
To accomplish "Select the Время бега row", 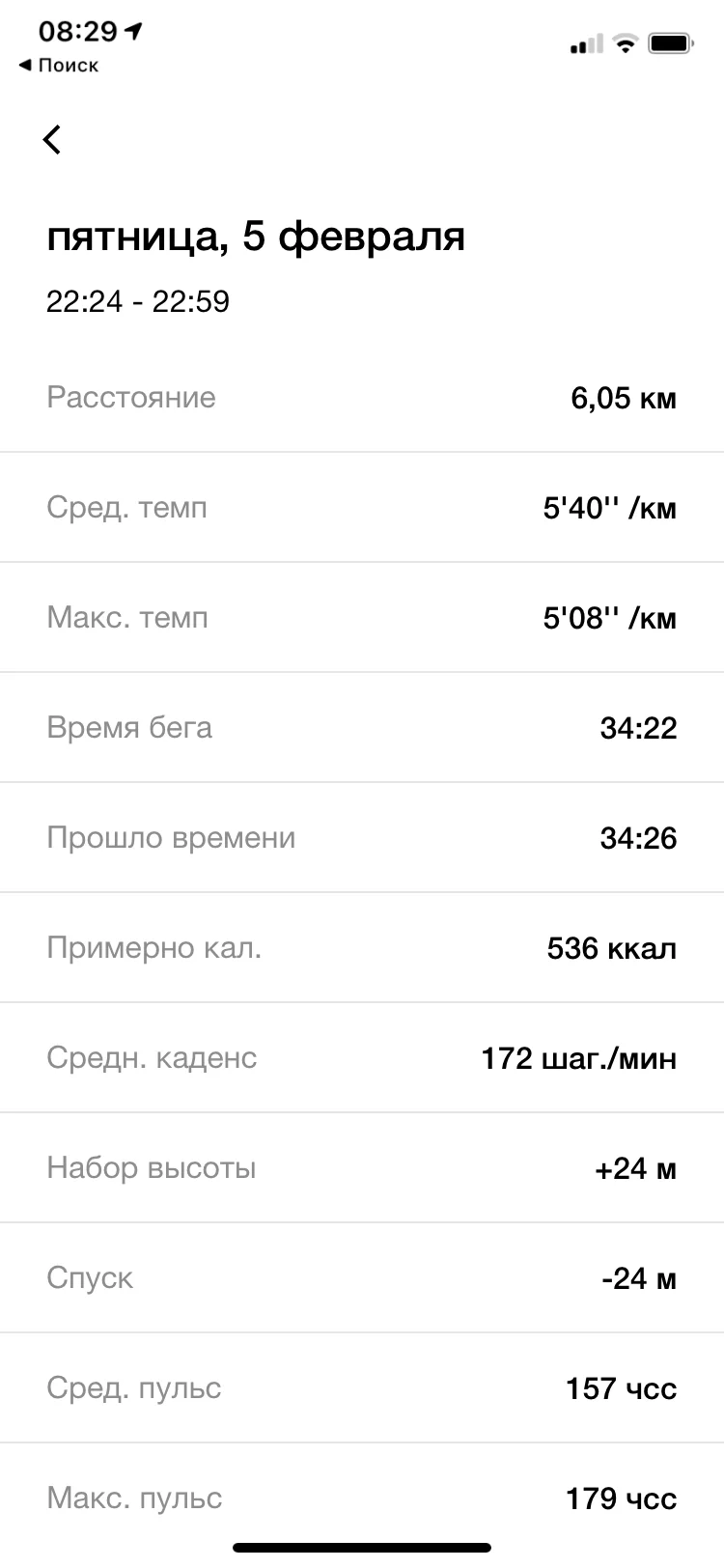I will (362, 728).
